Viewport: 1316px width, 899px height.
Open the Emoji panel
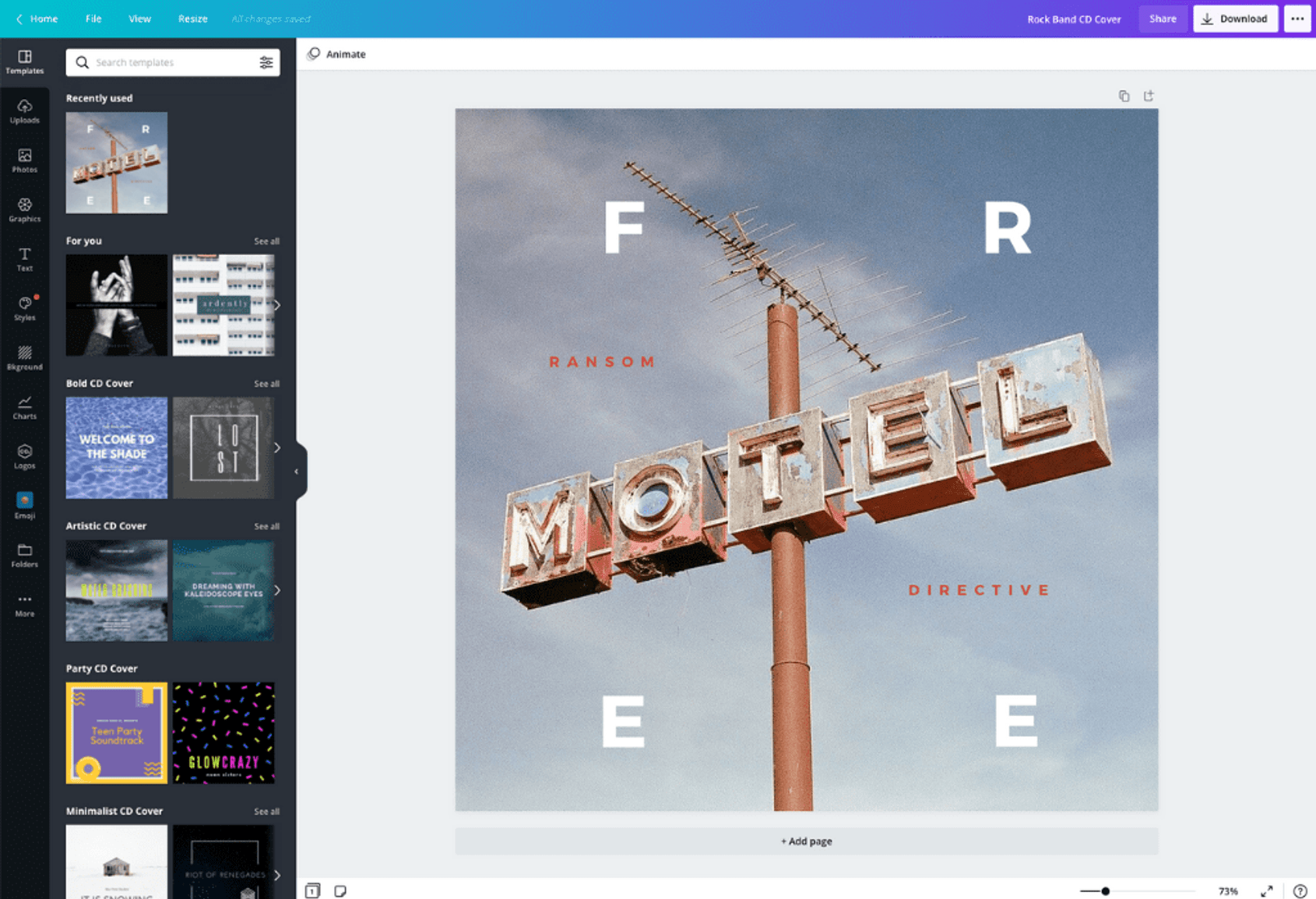point(25,506)
